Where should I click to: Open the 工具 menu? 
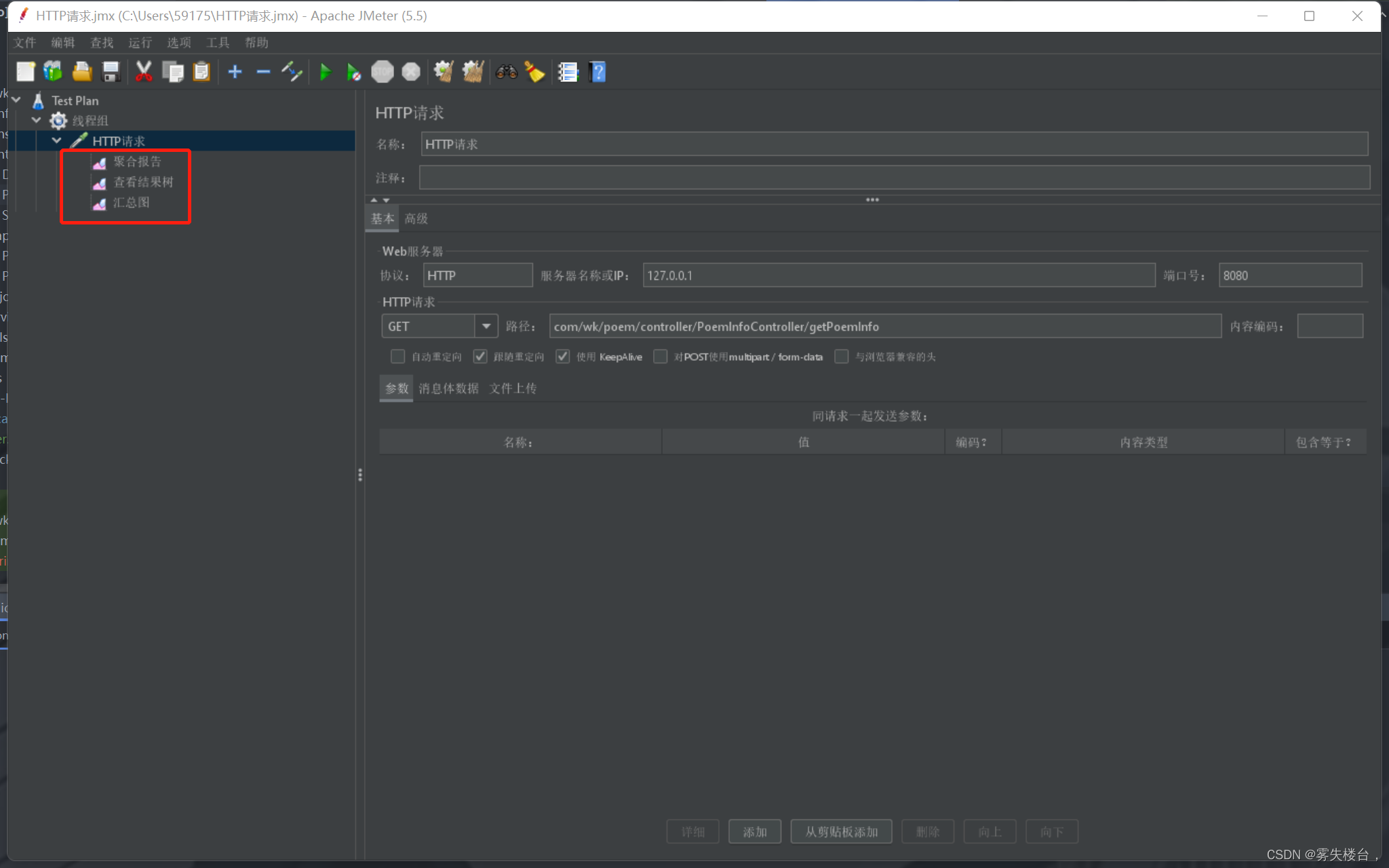tap(218, 43)
